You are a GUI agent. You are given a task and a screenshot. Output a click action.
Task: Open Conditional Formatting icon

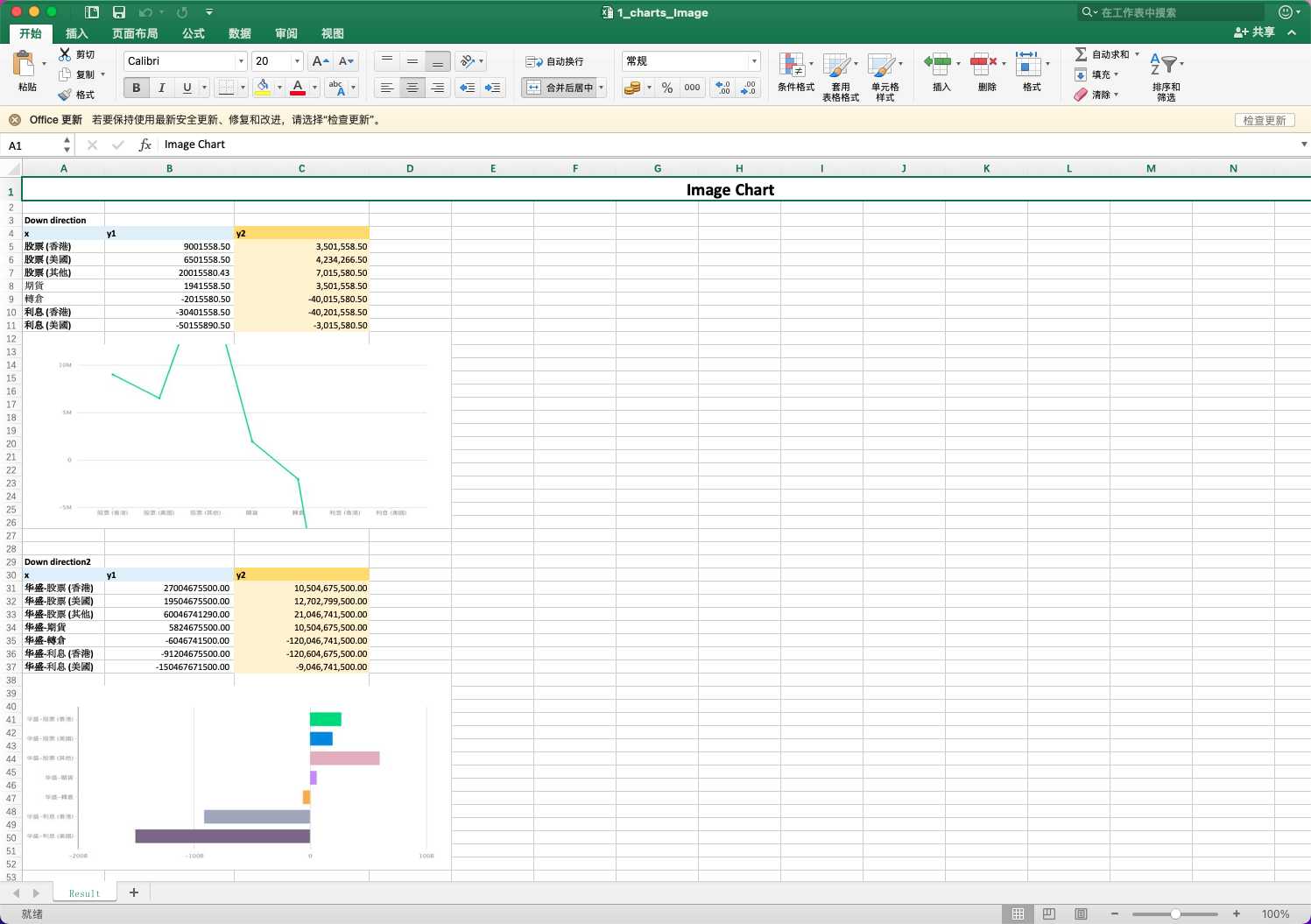(793, 65)
